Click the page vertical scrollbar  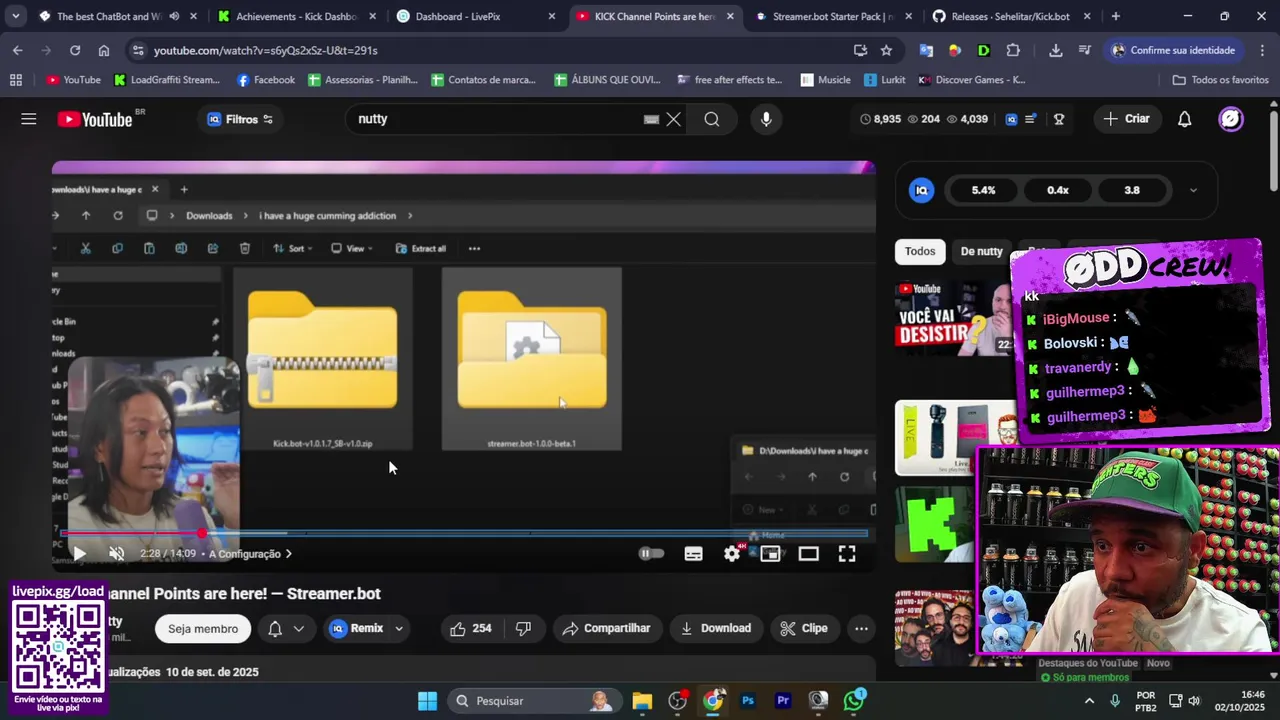click(x=1273, y=150)
